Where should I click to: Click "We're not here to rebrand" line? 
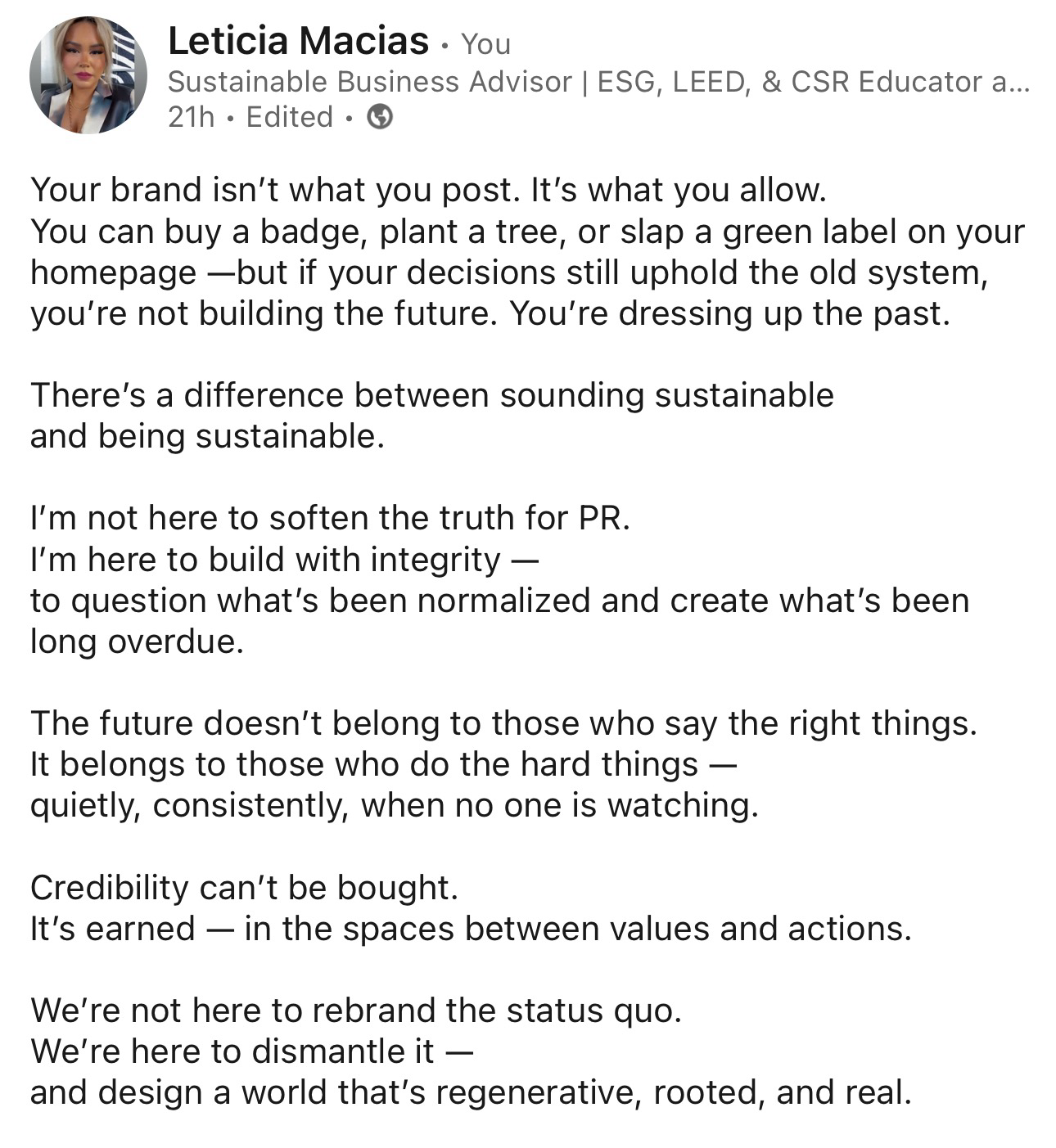[x=356, y=1011]
